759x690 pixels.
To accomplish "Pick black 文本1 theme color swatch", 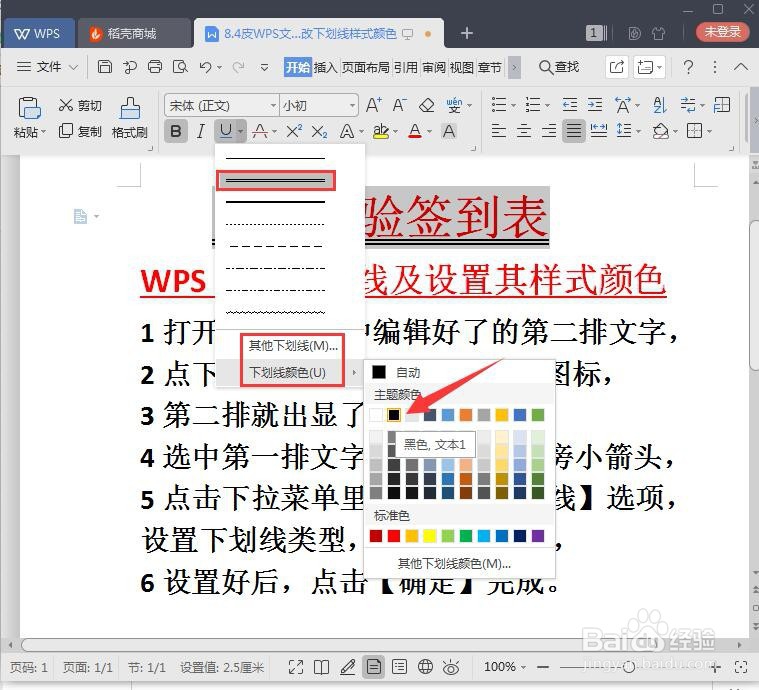I will pos(394,414).
